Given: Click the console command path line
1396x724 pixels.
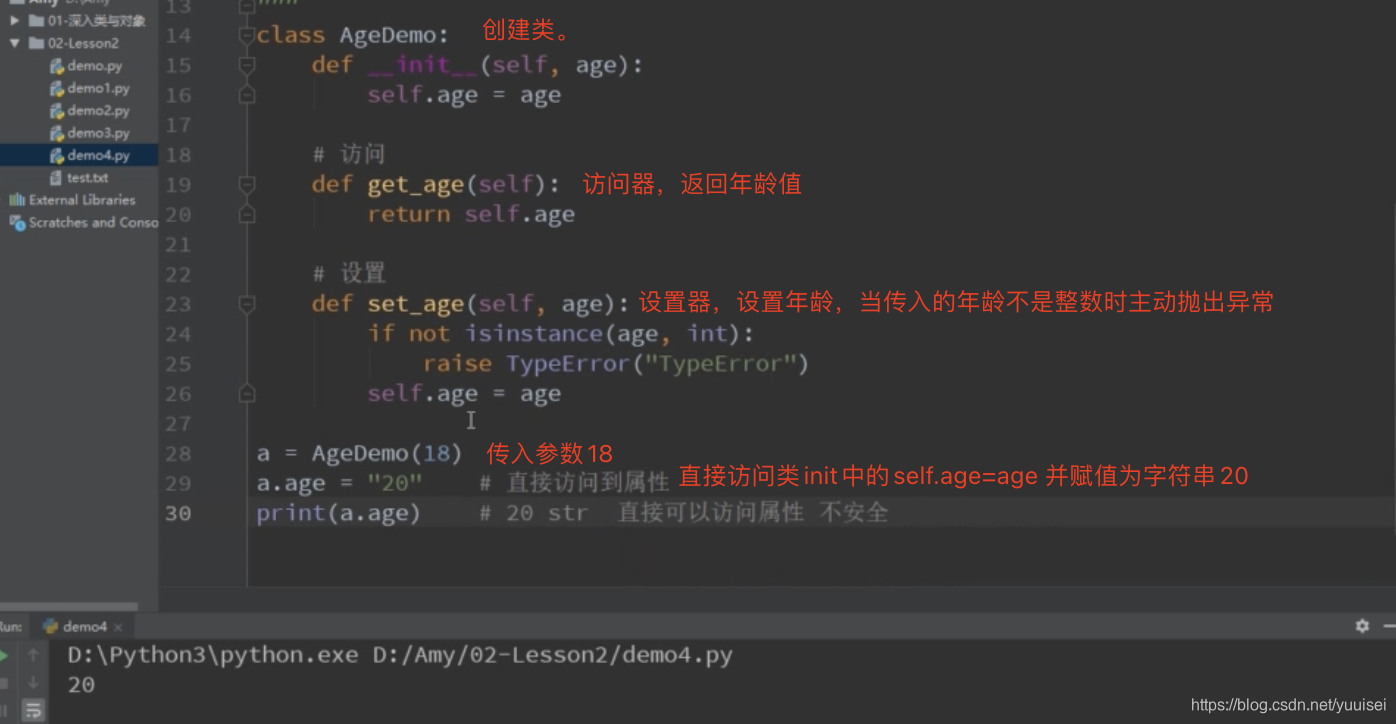Looking at the screenshot, I should pos(400,656).
